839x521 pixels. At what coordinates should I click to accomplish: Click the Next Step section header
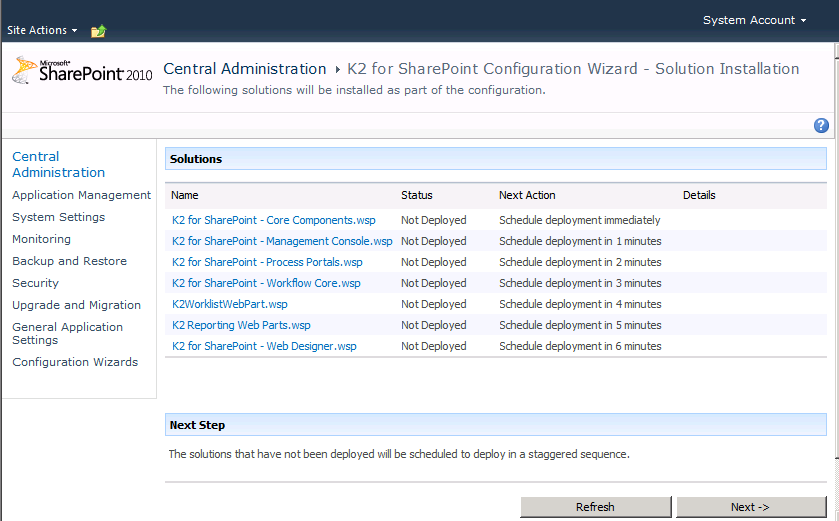[495, 425]
